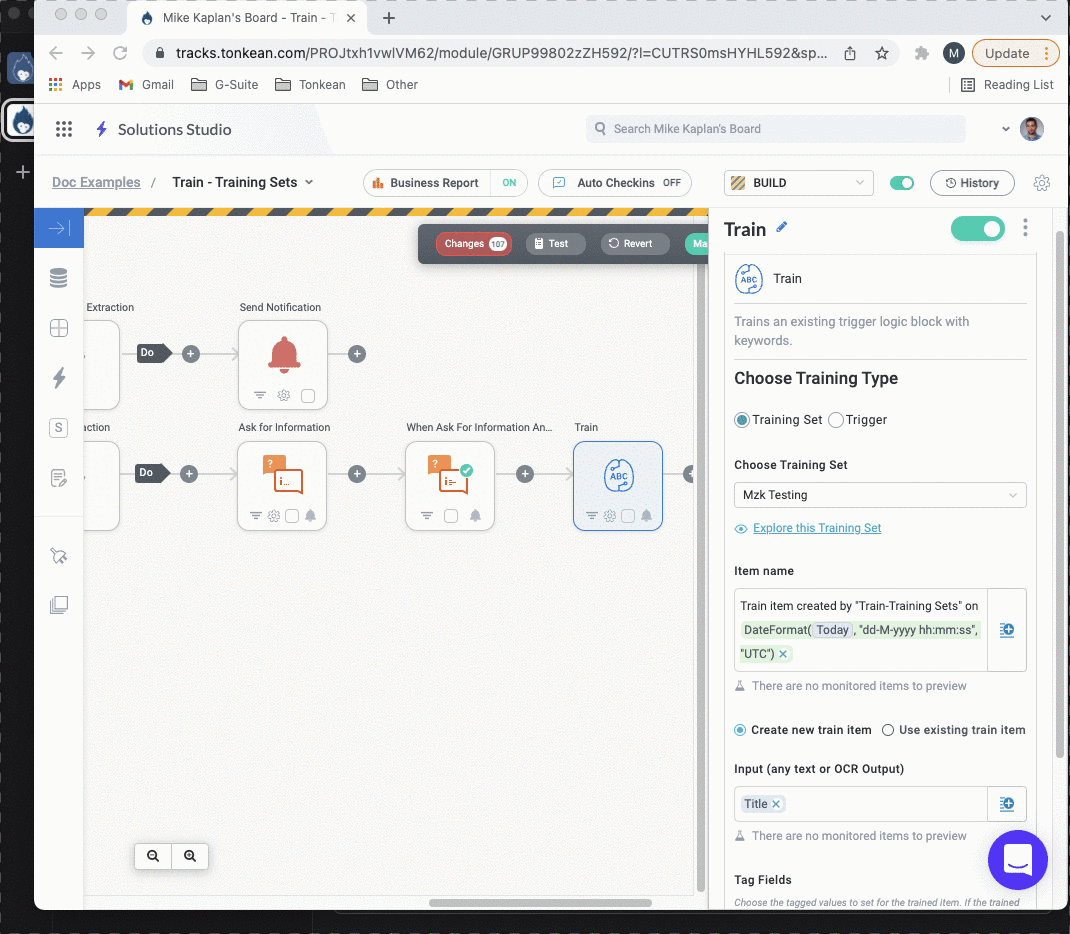Open the module settings gear icon

click(x=1042, y=183)
